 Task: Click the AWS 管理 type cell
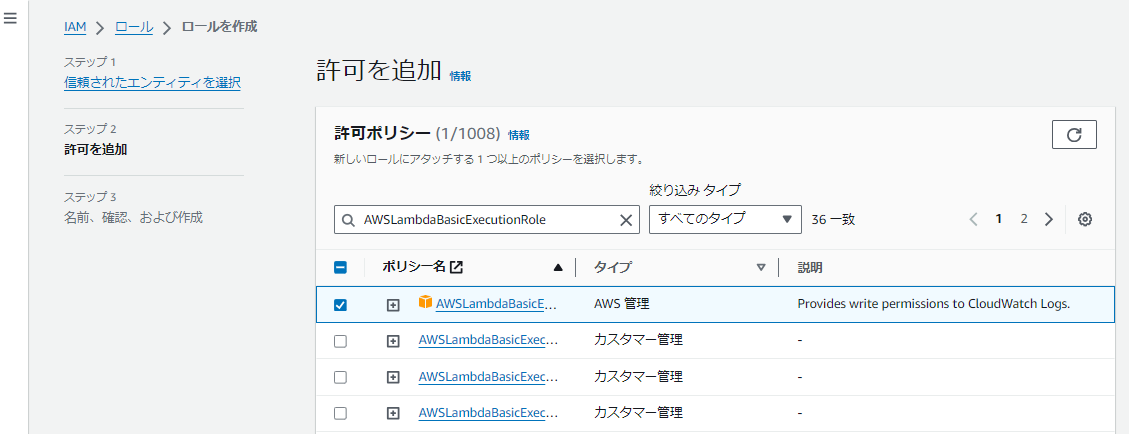point(621,304)
